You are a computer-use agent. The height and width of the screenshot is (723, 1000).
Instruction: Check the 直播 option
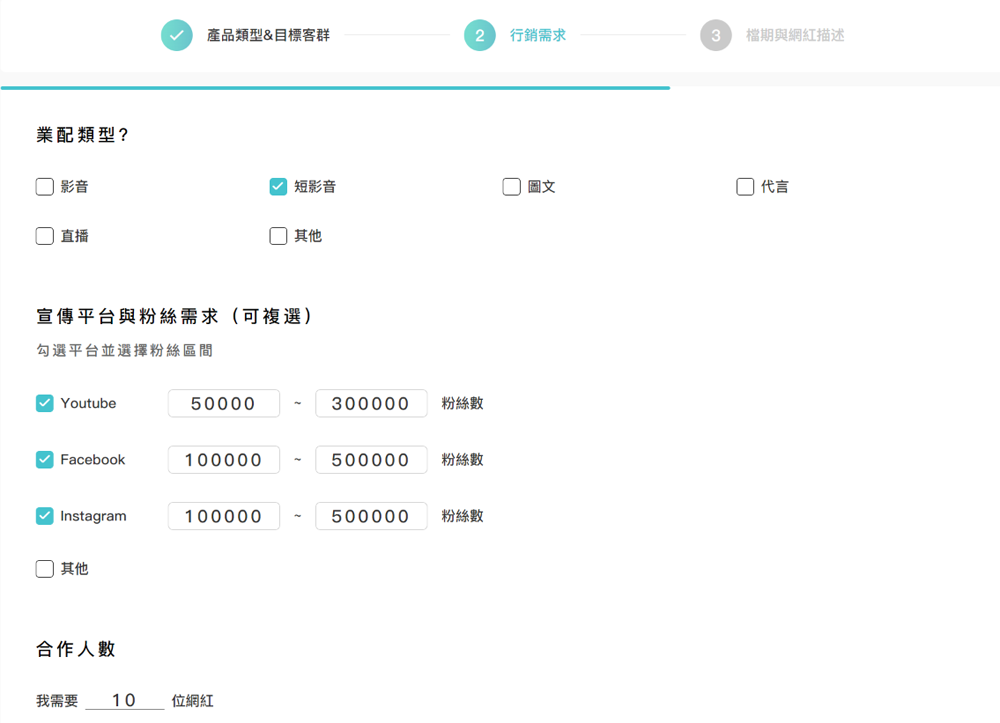click(44, 236)
